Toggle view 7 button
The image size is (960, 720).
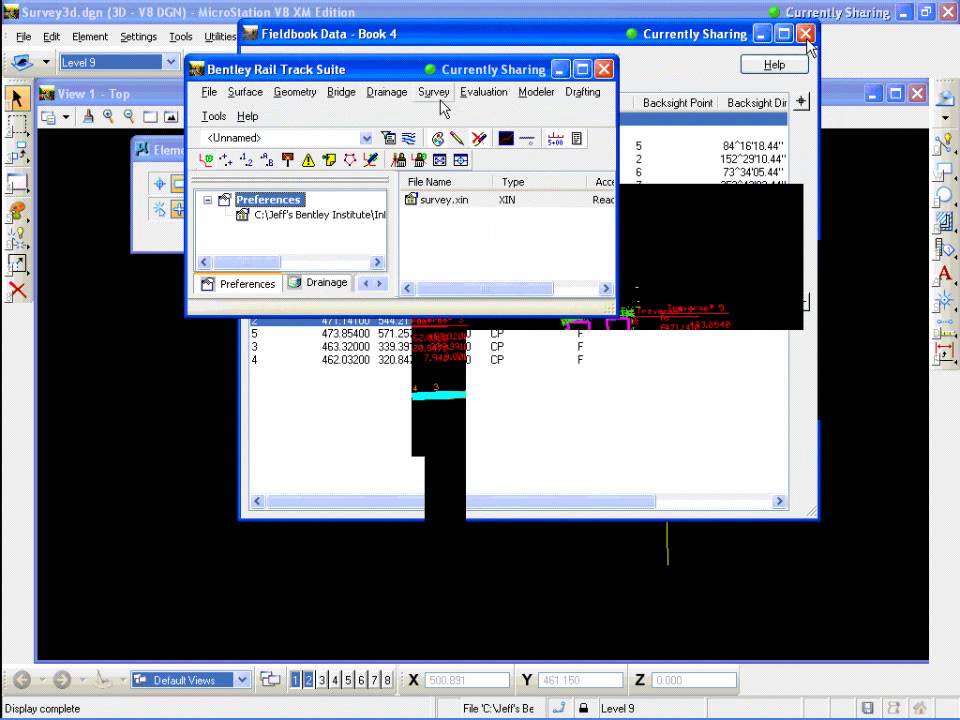pyautogui.click(x=374, y=680)
